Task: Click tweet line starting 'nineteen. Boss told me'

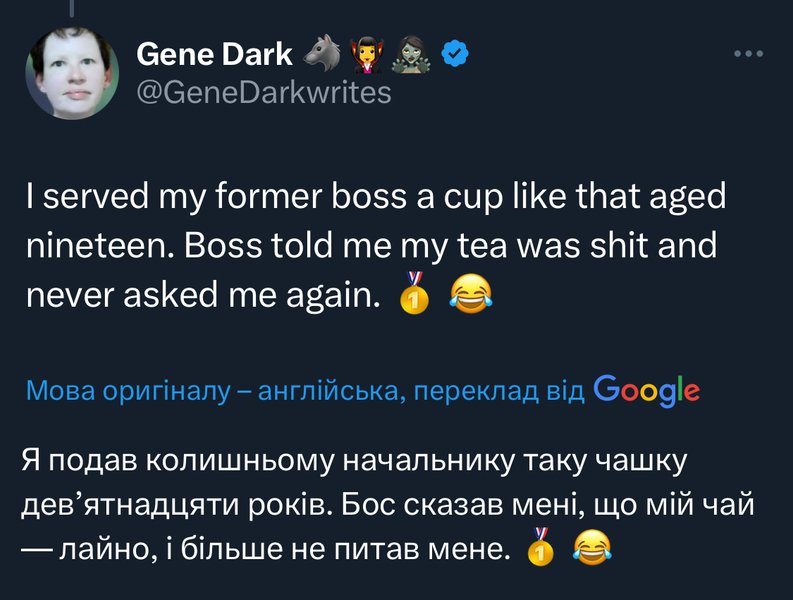Action: click(x=370, y=246)
